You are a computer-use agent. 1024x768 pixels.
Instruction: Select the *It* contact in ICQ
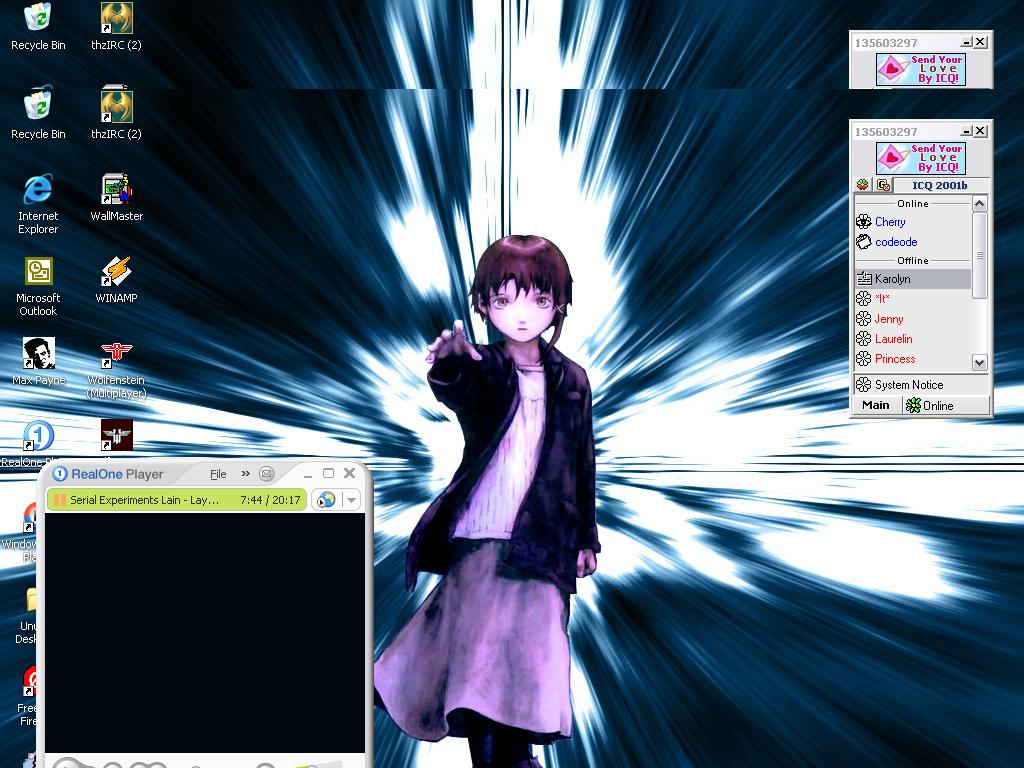[x=882, y=299]
